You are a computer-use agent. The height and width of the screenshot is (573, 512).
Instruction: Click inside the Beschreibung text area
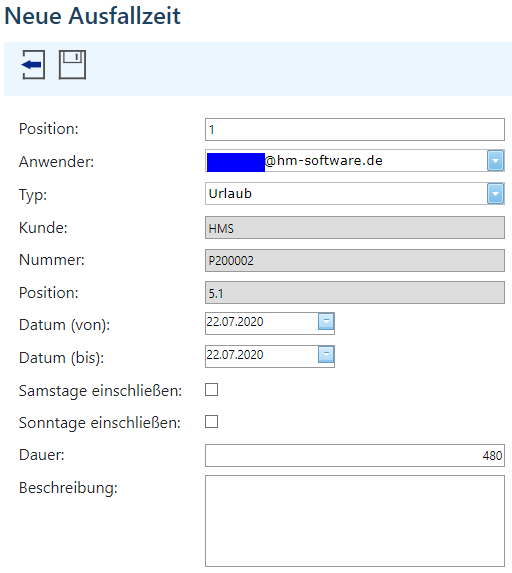pos(354,521)
